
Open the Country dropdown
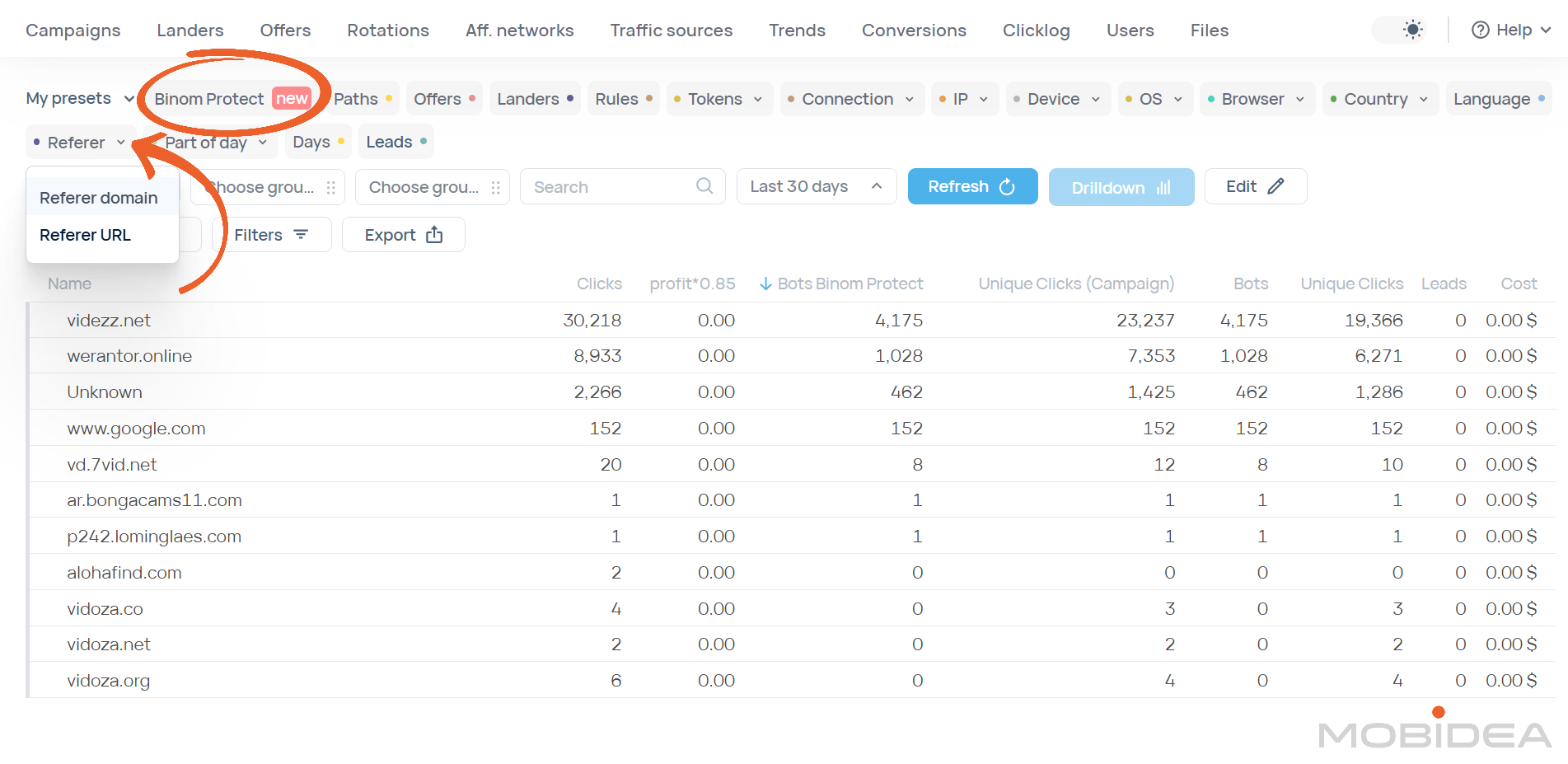[1380, 98]
